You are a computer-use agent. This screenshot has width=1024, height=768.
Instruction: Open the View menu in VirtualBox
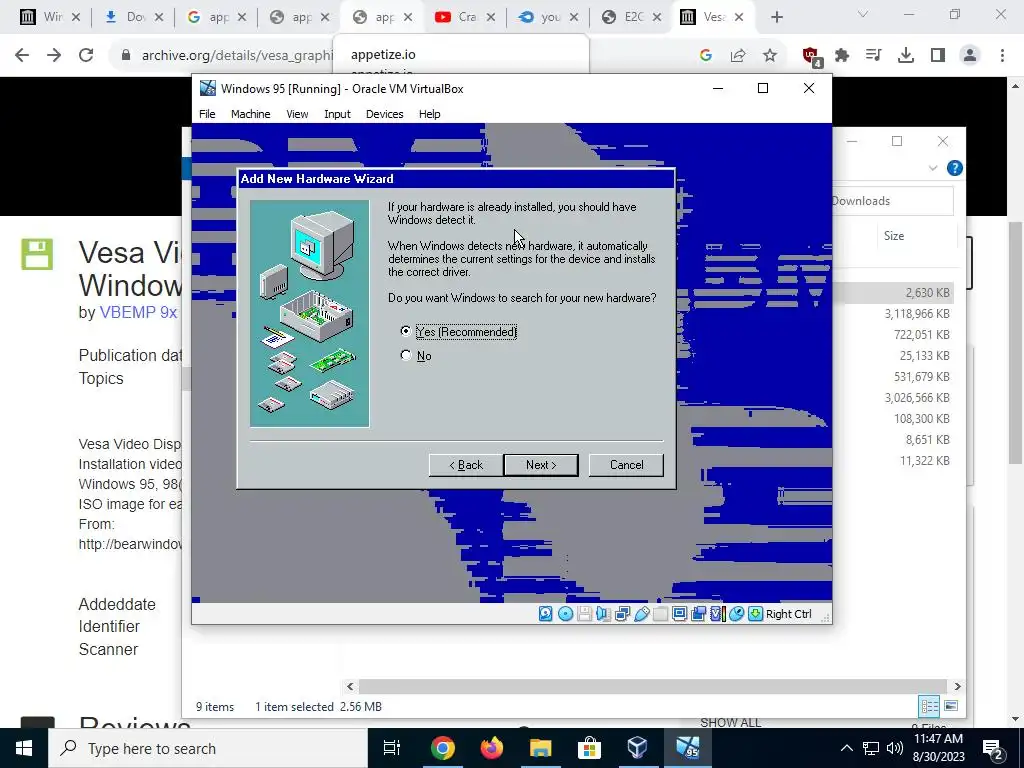point(296,114)
